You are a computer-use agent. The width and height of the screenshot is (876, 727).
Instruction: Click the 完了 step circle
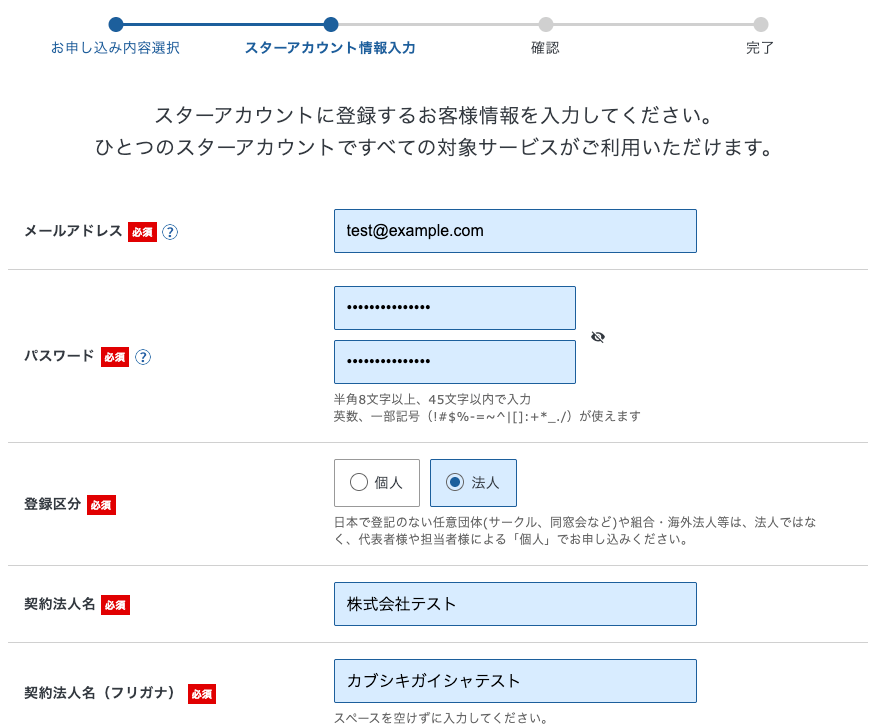point(761,25)
